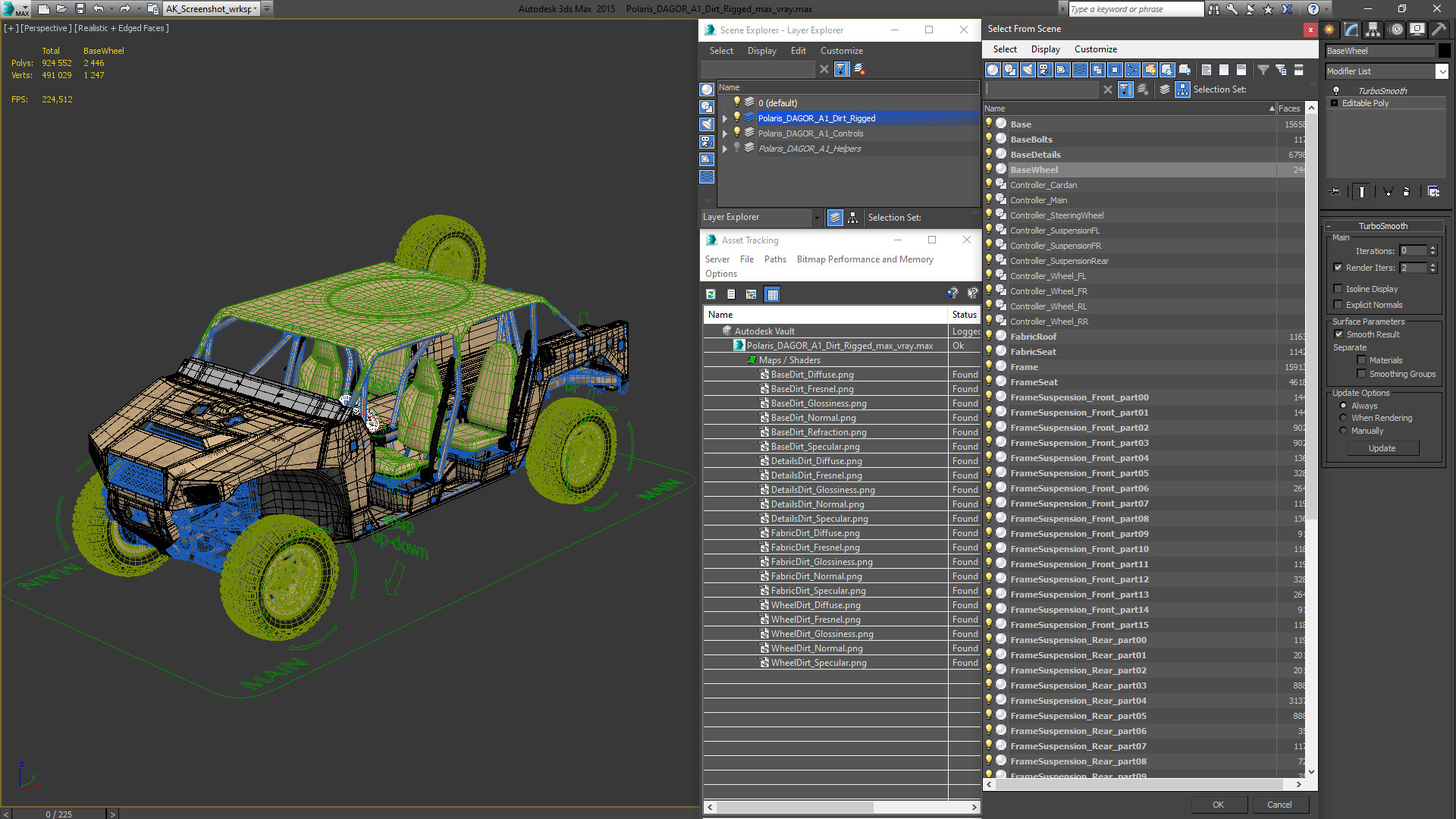The height and width of the screenshot is (819, 1456).
Task: Click Table View icon in Asset Tracking
Action: pyautogui.click(x=772, y=294)
